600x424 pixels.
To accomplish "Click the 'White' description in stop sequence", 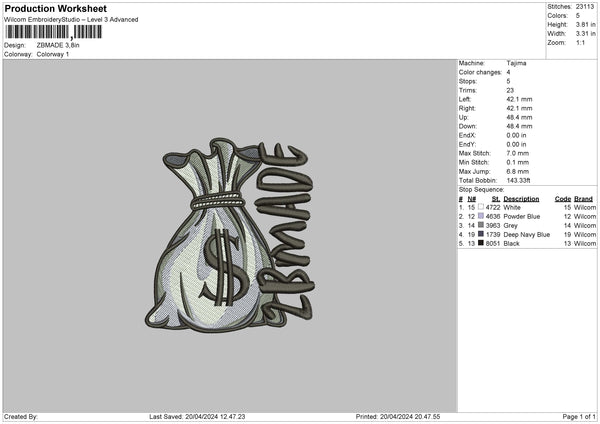I will (512, 207).
